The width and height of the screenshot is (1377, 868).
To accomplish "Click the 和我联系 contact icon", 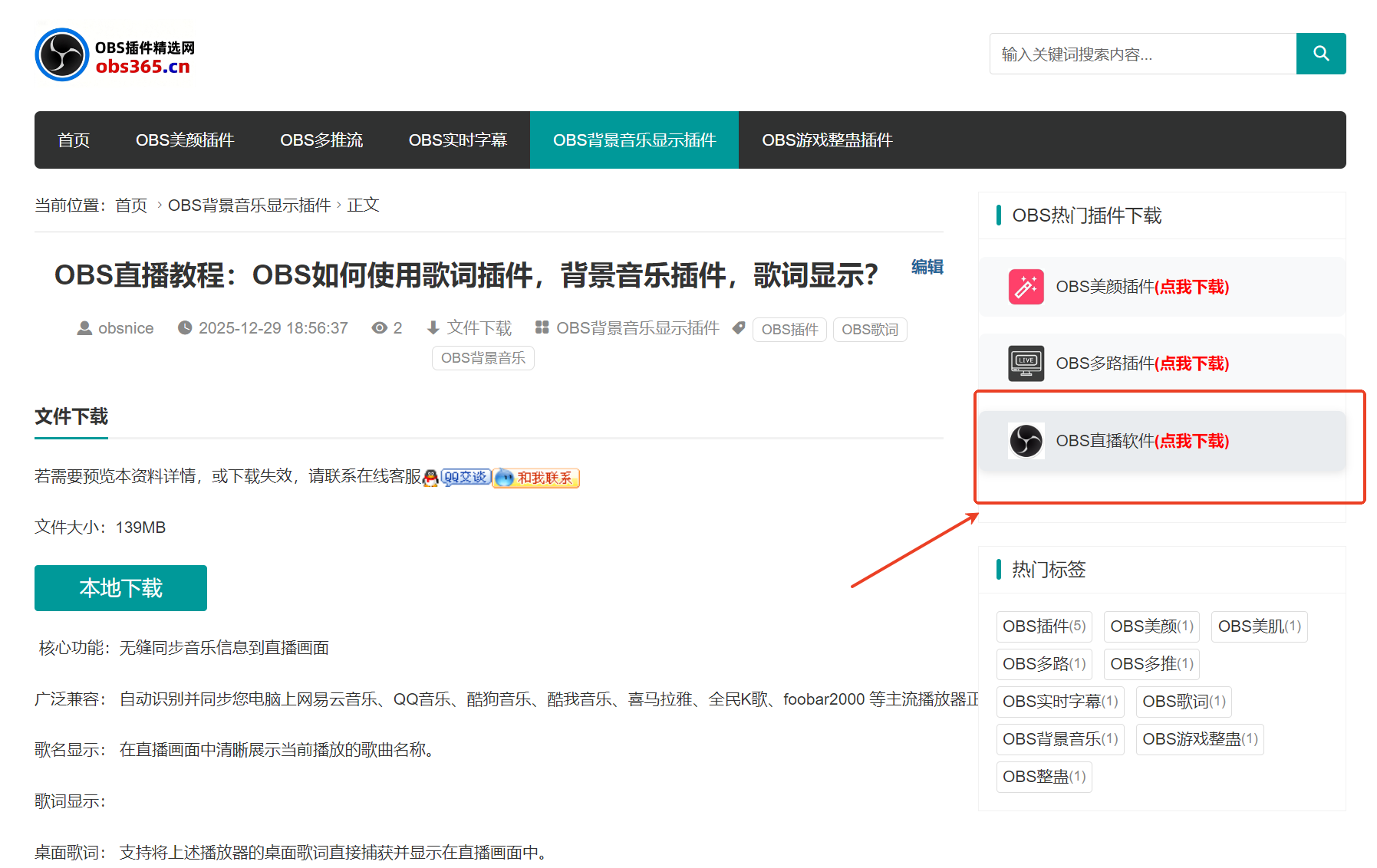I will coord(535,477).
